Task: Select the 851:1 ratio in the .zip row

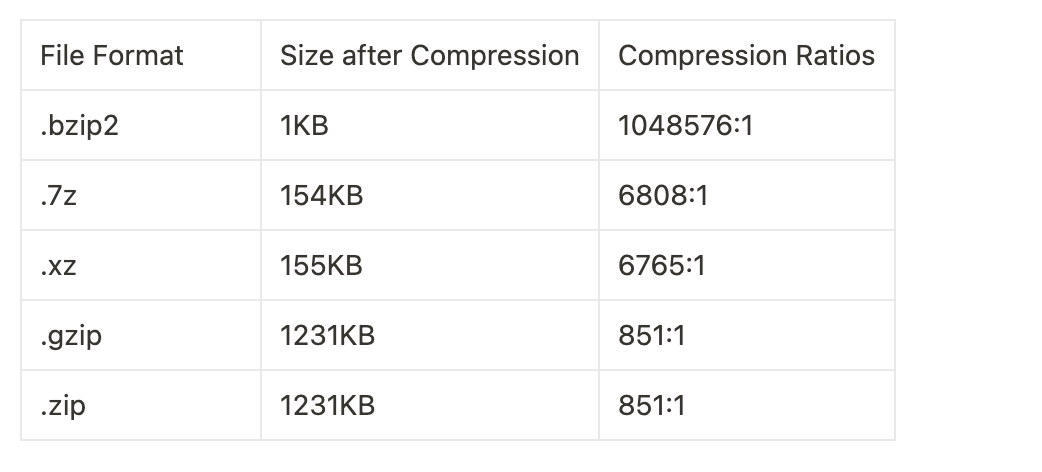Action: coord(652,406)
